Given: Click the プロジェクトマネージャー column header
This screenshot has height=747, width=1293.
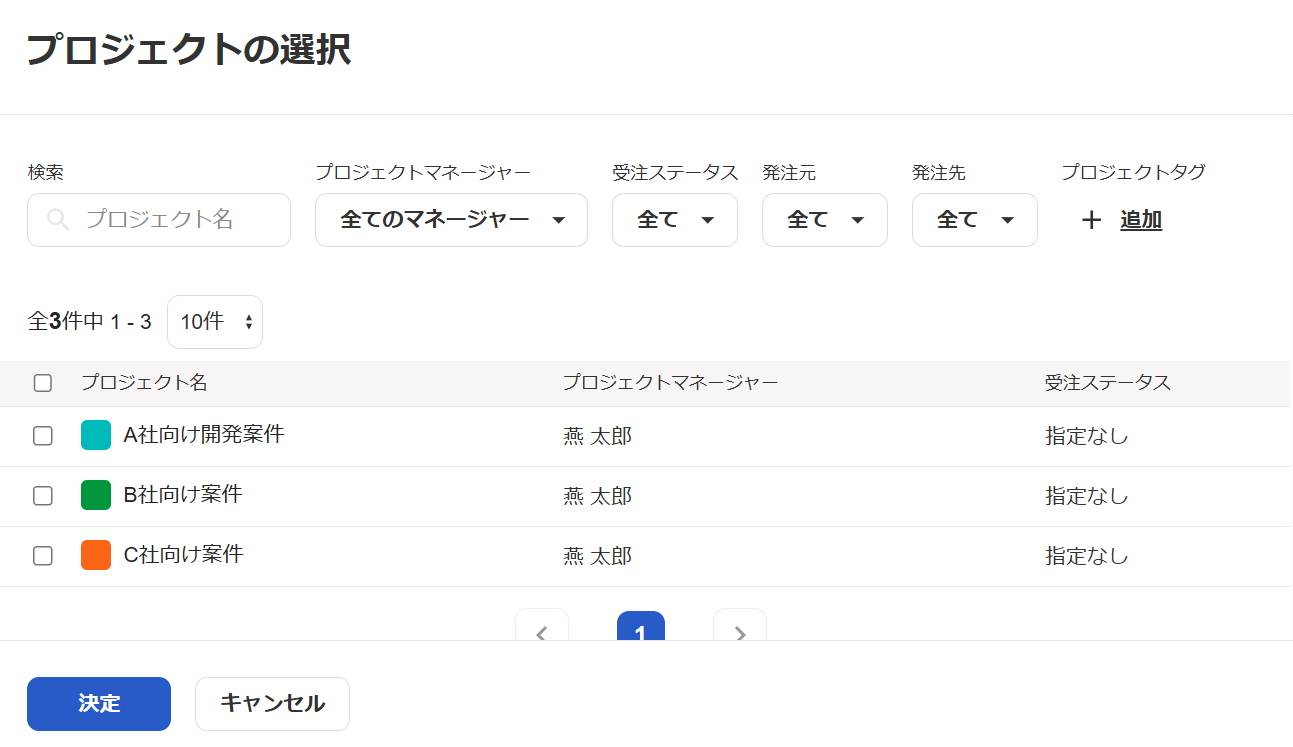Looking at the screenshot, I should pos(670,383).
